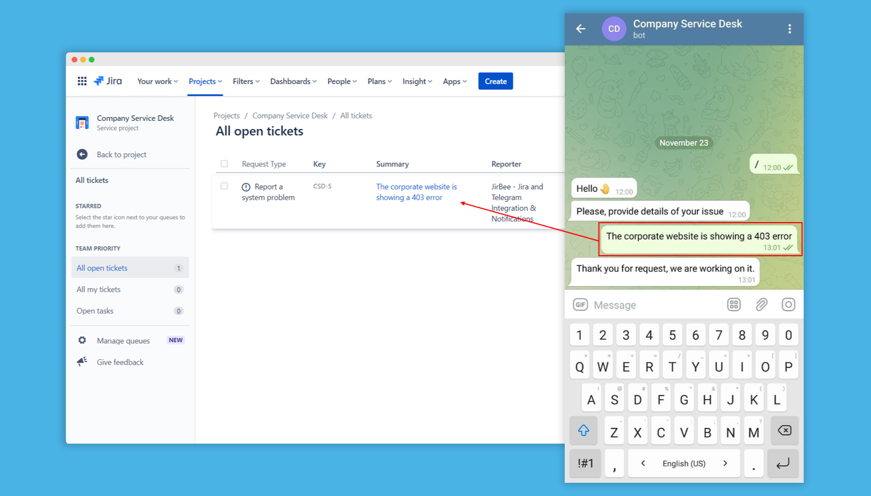Tap the return key on keyboard
Image resolution: width=871 pixels, height=496 pixels.
[783, 463]
